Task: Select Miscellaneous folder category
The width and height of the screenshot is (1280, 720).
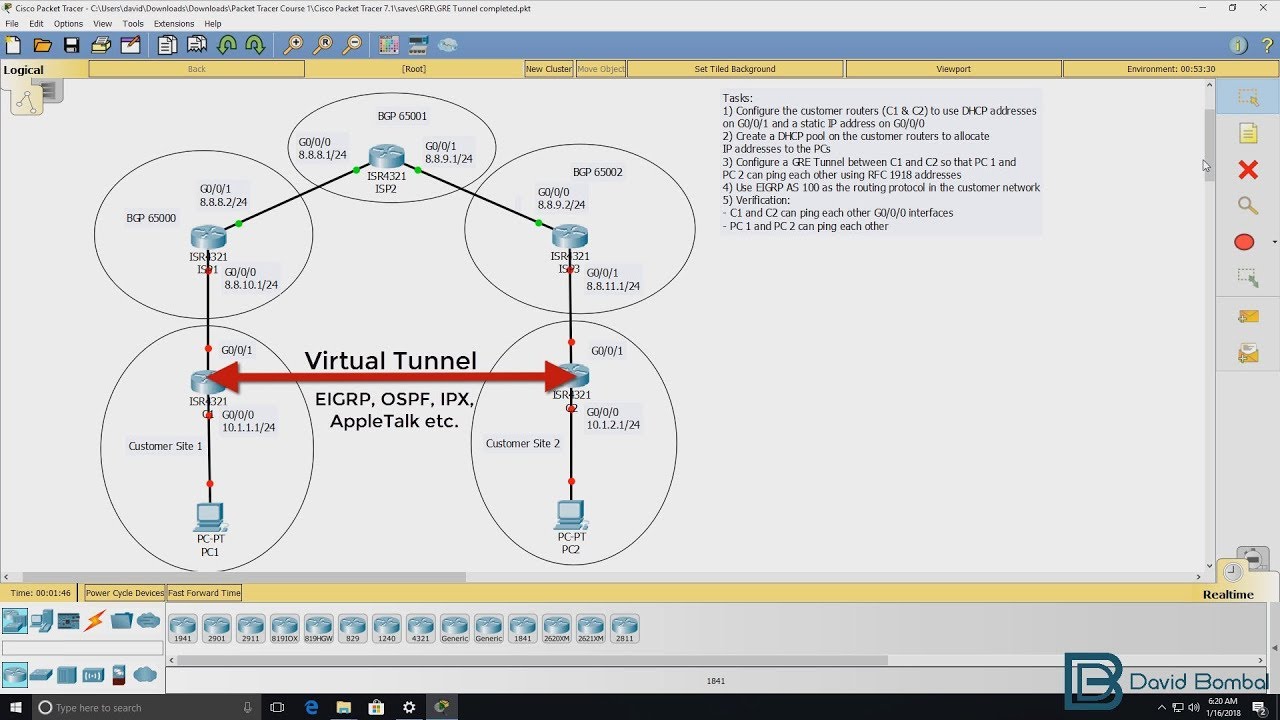Action: (x=122, y=621)
